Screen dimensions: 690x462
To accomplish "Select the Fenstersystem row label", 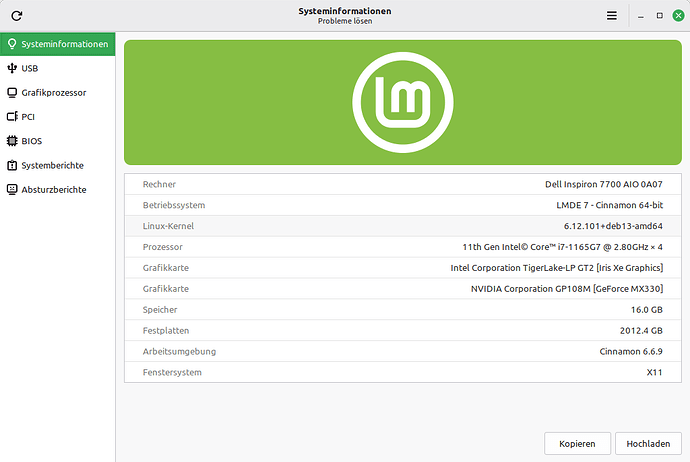I will click(172, 372).
